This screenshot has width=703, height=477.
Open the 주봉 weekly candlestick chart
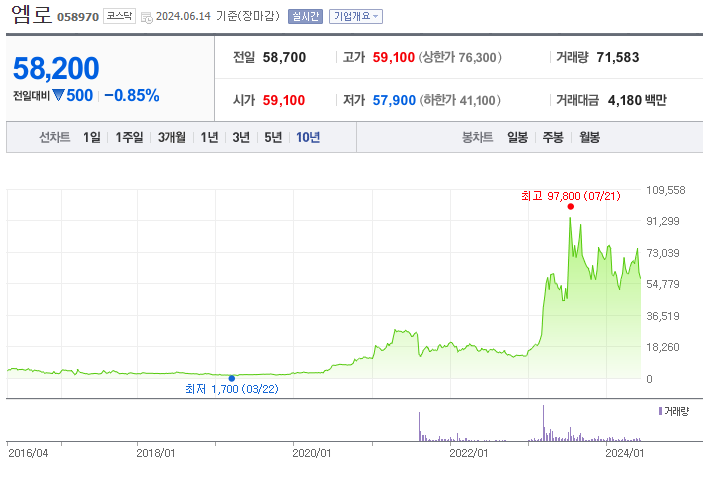pyautogui.click(x=553, y=137)
